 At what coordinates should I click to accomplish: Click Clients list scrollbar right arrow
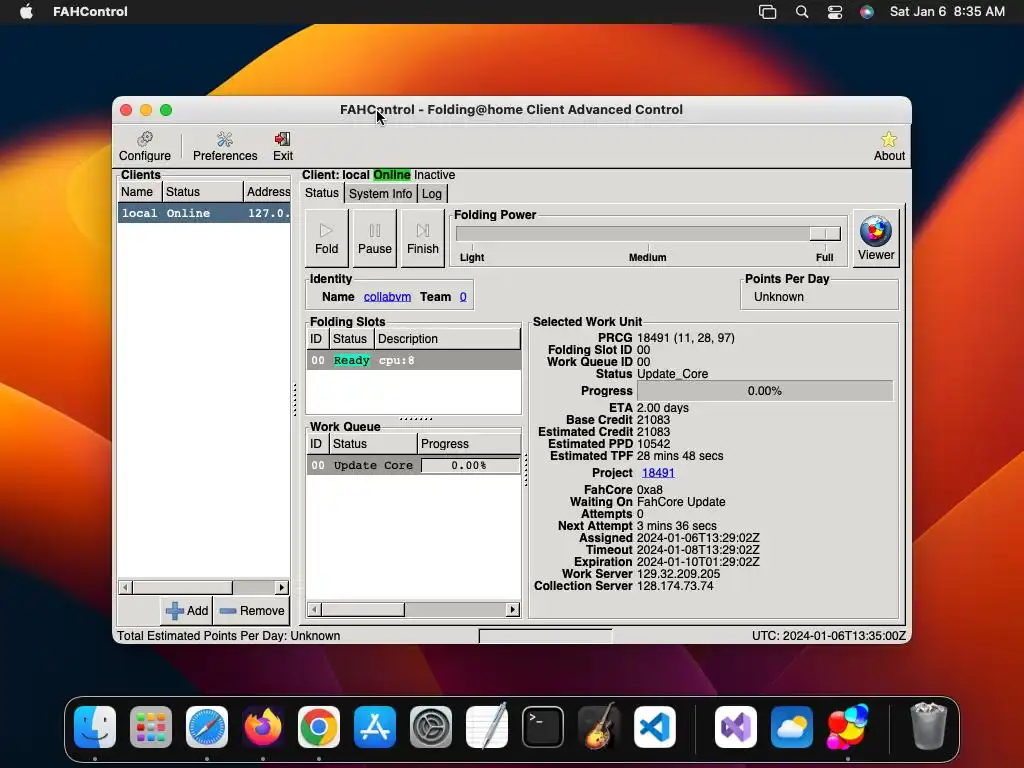[281, 587]
